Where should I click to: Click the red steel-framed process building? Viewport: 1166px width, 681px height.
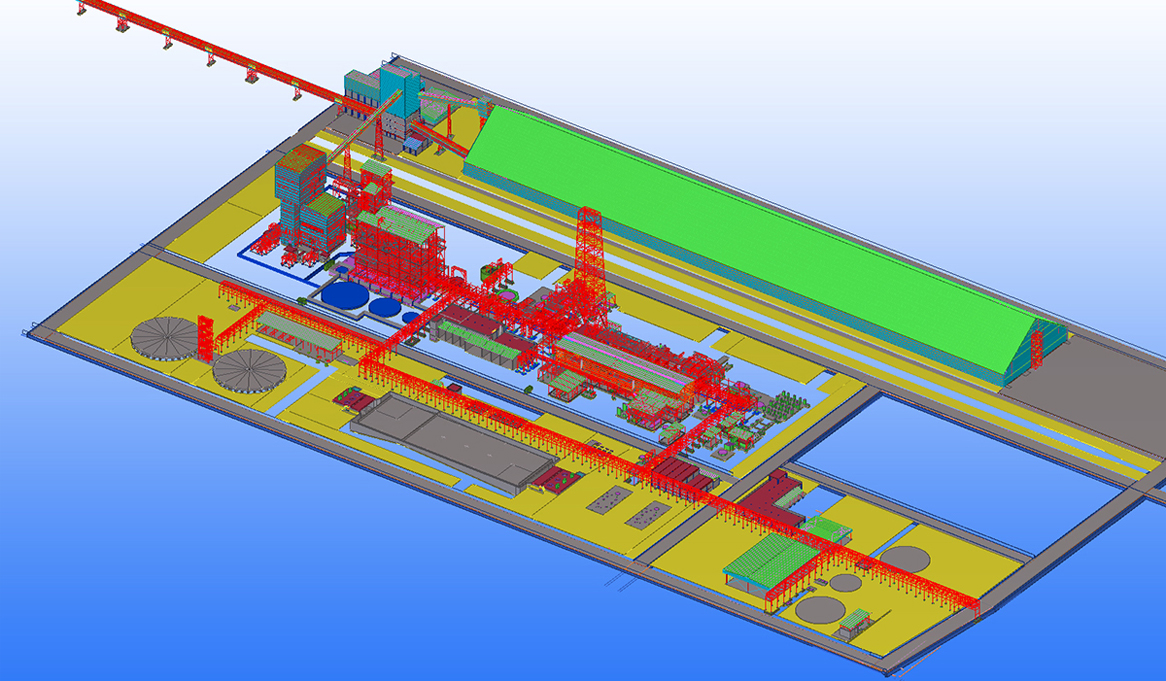pos(397,248)
